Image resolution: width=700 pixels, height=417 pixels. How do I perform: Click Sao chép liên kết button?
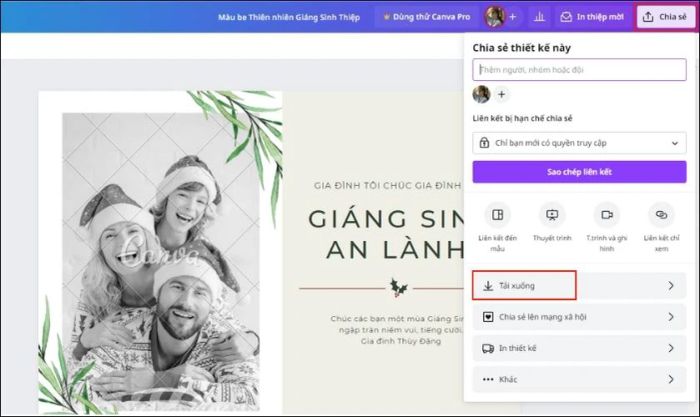[579, 172]
